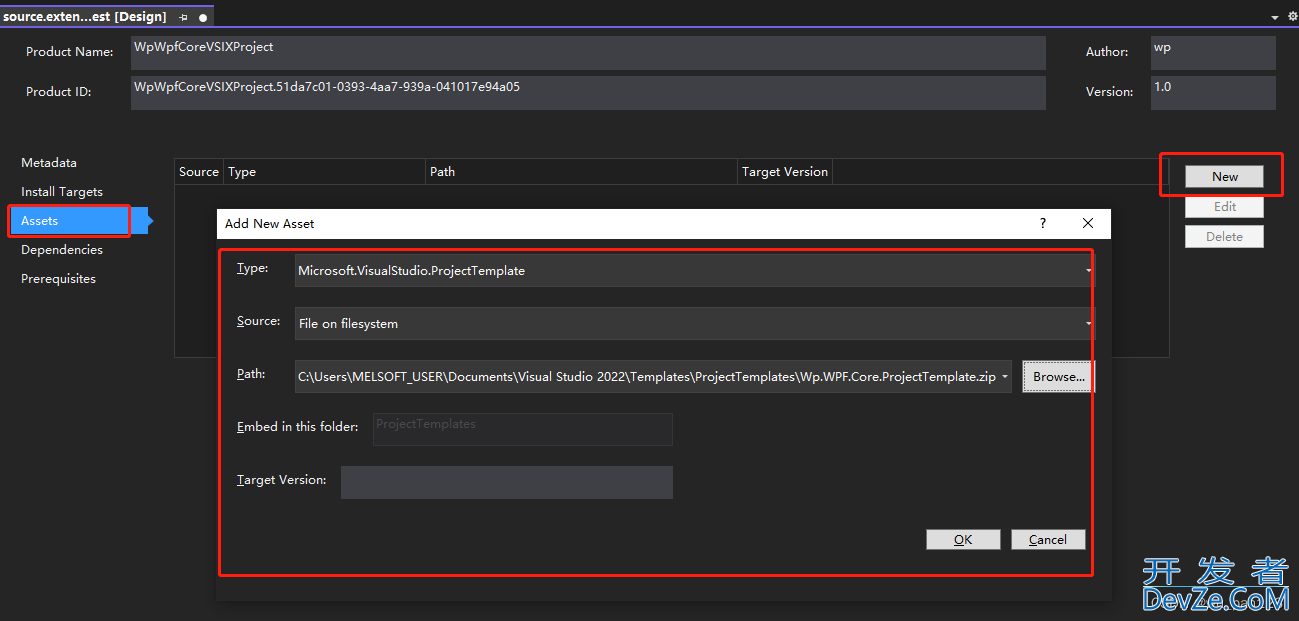Click the Type column header
This screenshot has width=1299, height=621.
[325, 172]
